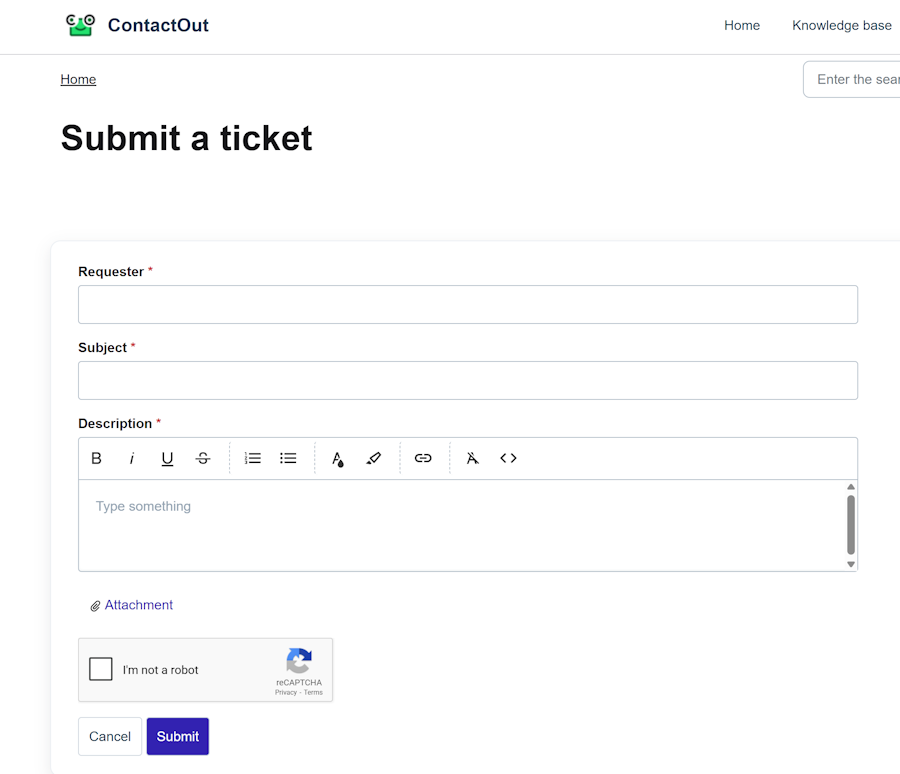Create an ordered list in the description
This screenshot has width=900, height=774.
[252, 458]
